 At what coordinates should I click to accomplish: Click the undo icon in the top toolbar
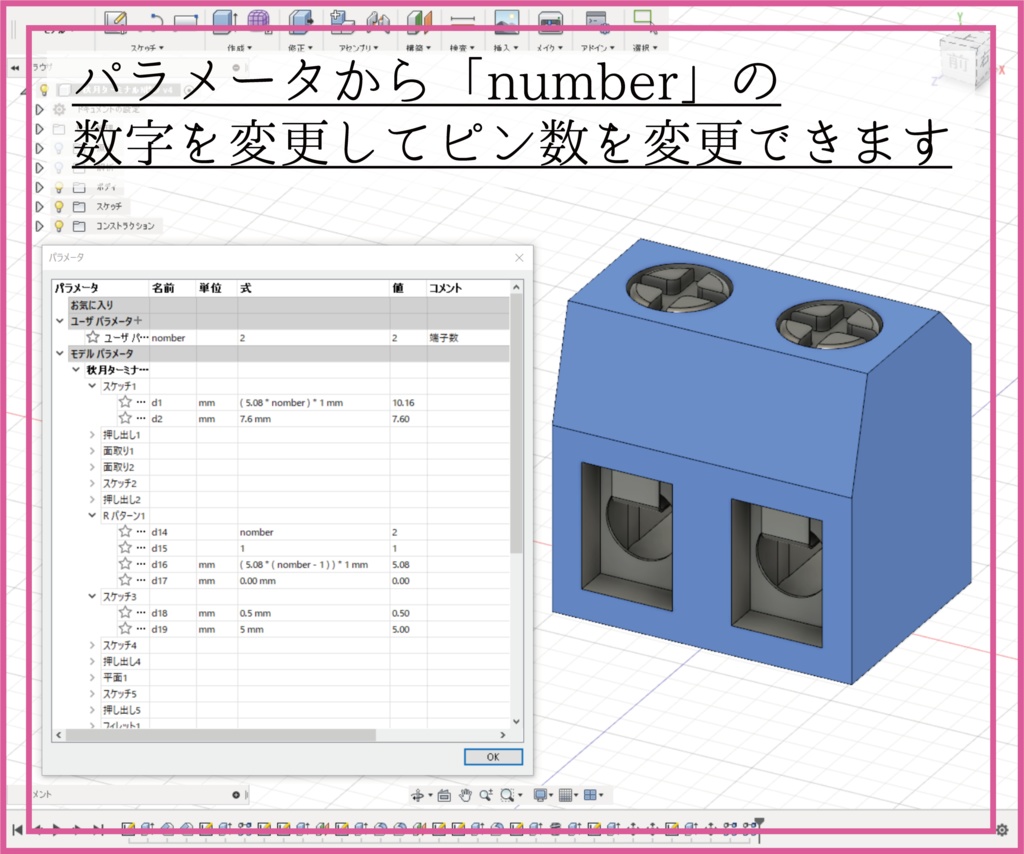click(x=157, y=20)
